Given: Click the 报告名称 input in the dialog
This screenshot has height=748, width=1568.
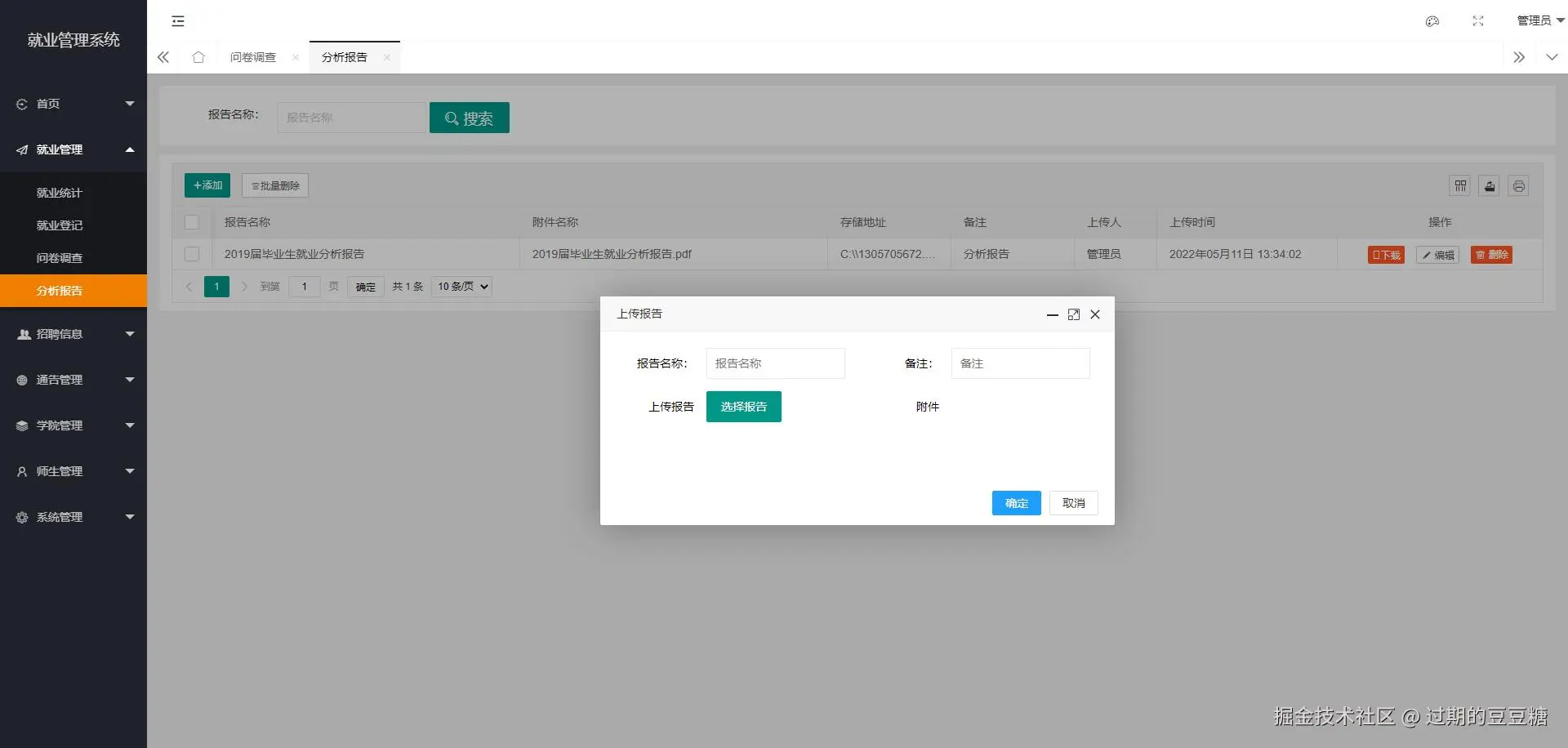Looking at the screenshot, I should tap(775, 363).
